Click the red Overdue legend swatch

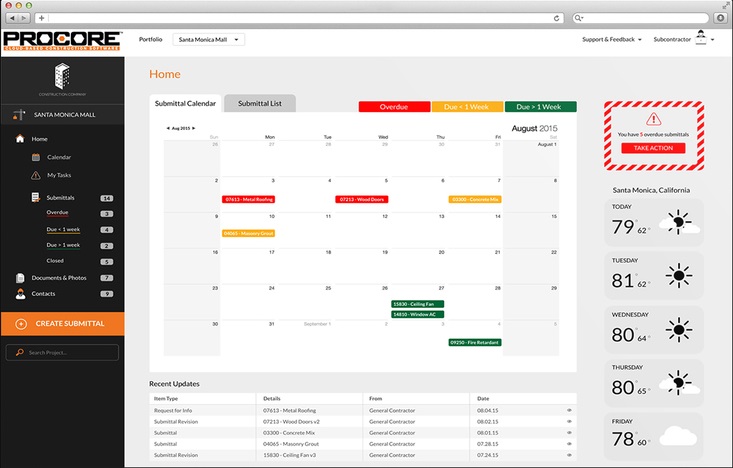point(394,106)
